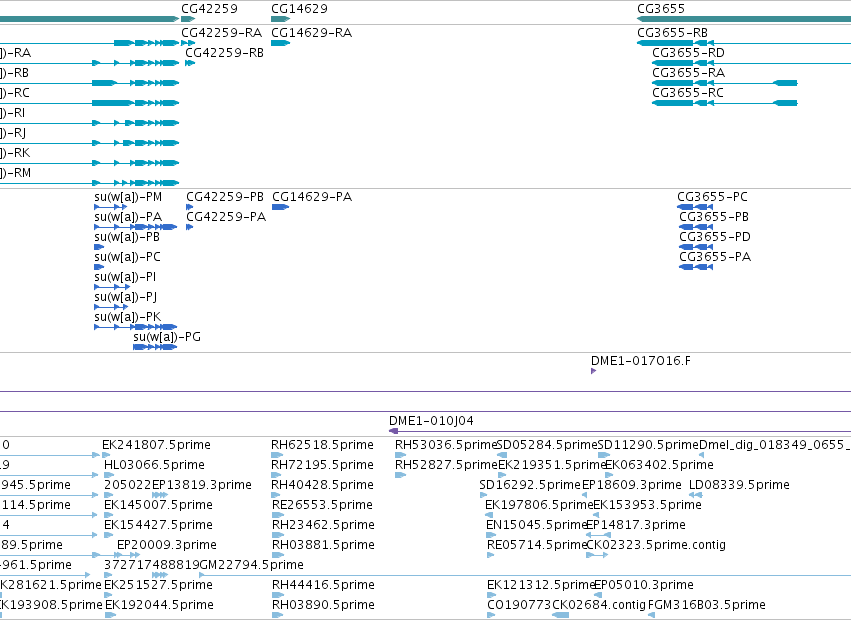851x620 pixels.
Task: Select the CG3655-PC protein feature
Action: (x=695, y=207)
